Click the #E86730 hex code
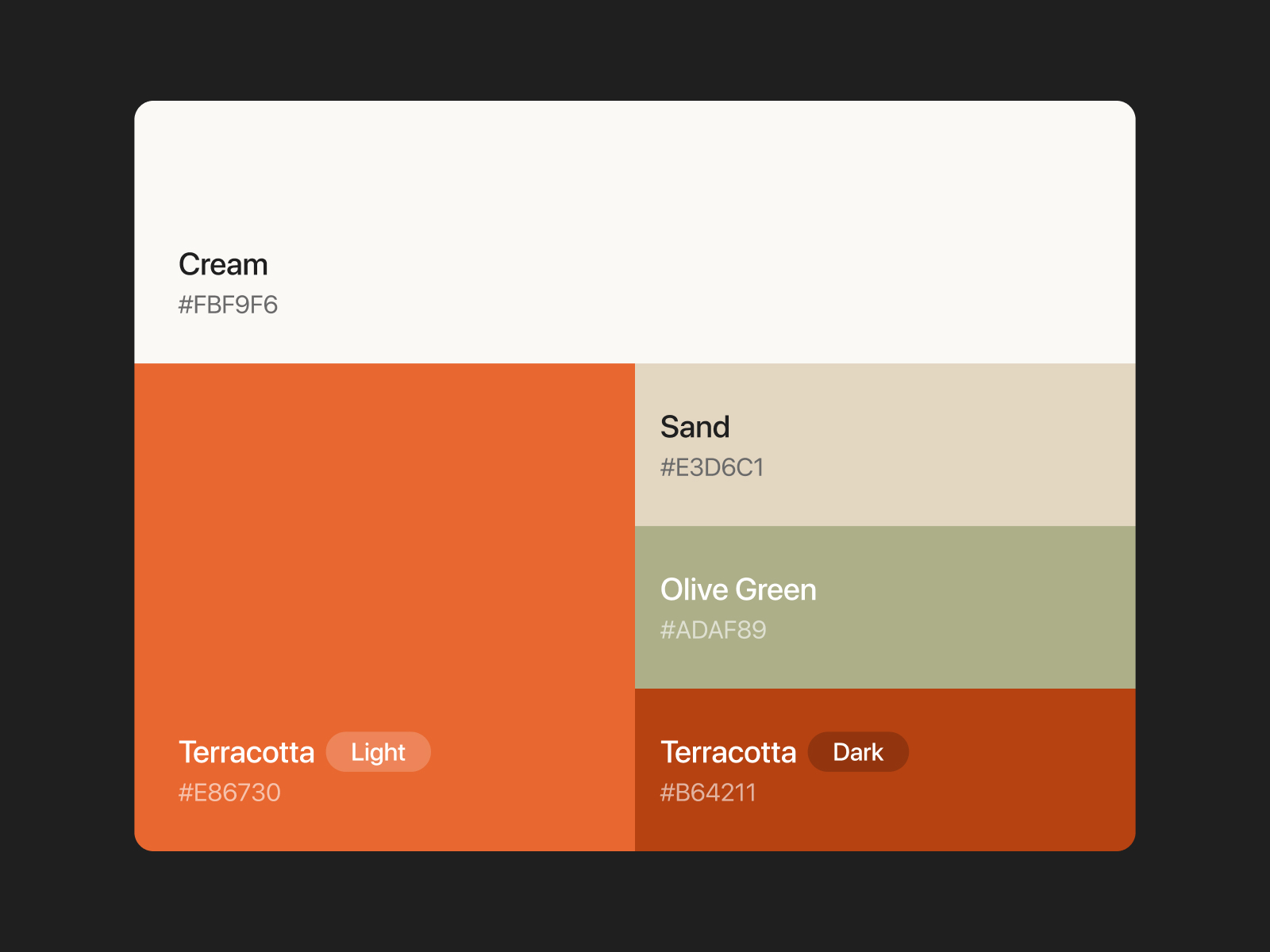Screen dimensions: 1270x952 229,793
